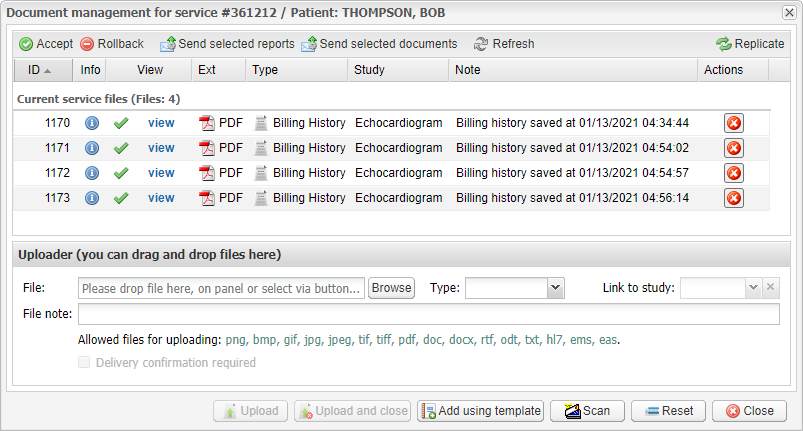Sort by Note column header
The height and width of the screenshot is (431, 803).
click(573, 70)
